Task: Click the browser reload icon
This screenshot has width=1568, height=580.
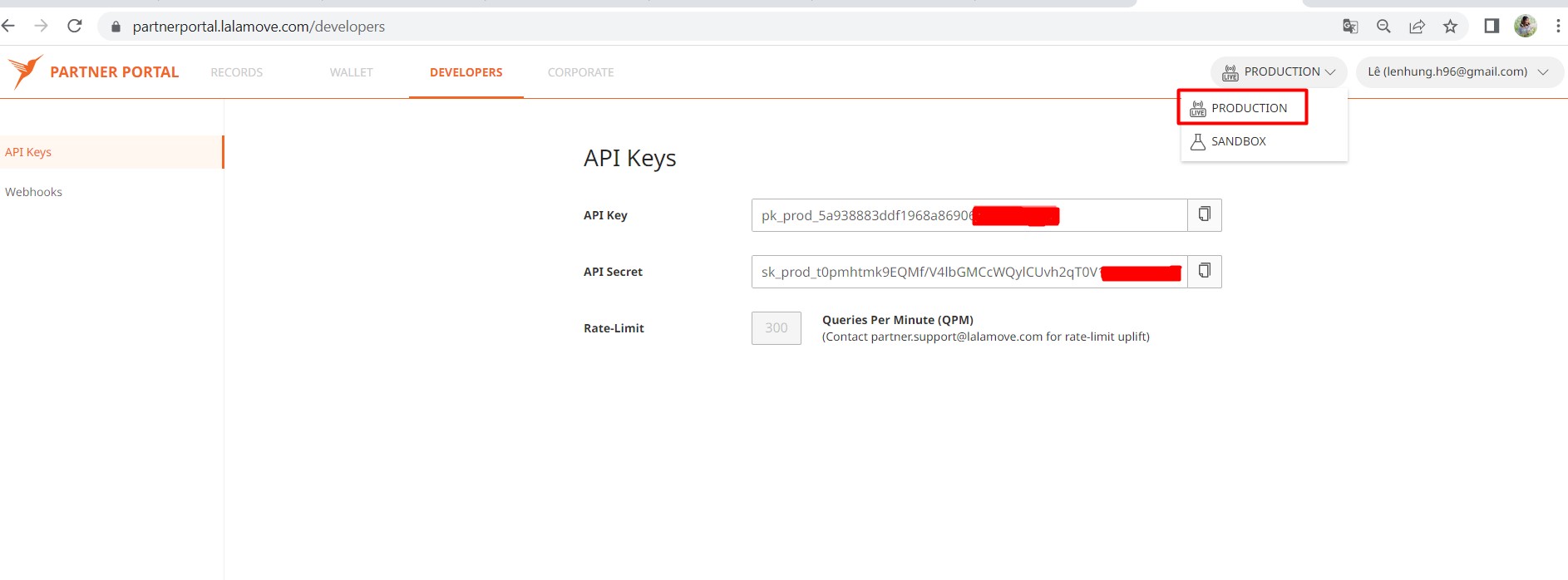Action: click(x=75, y=27)
